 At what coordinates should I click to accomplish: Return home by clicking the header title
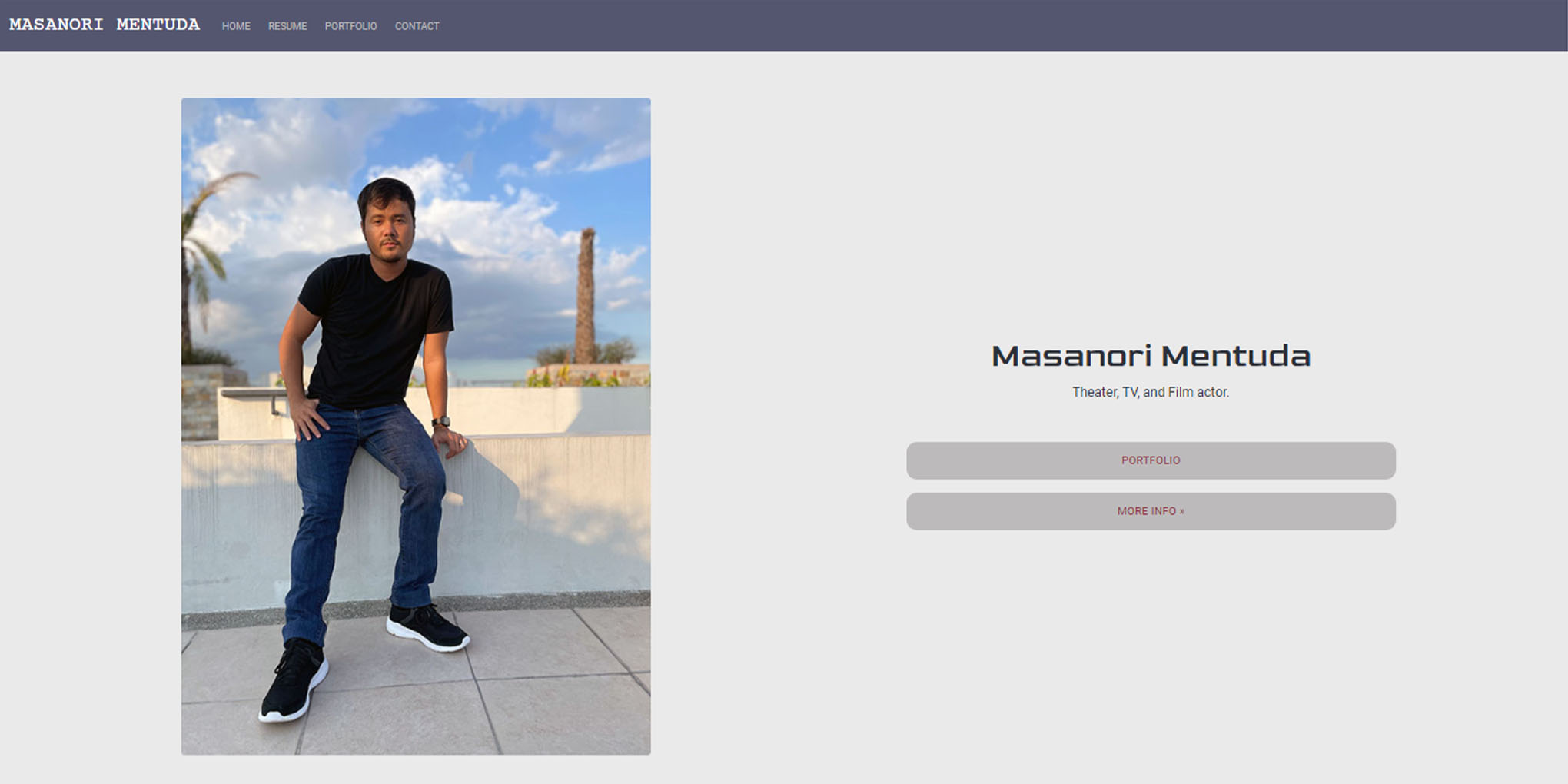(104, 24)
